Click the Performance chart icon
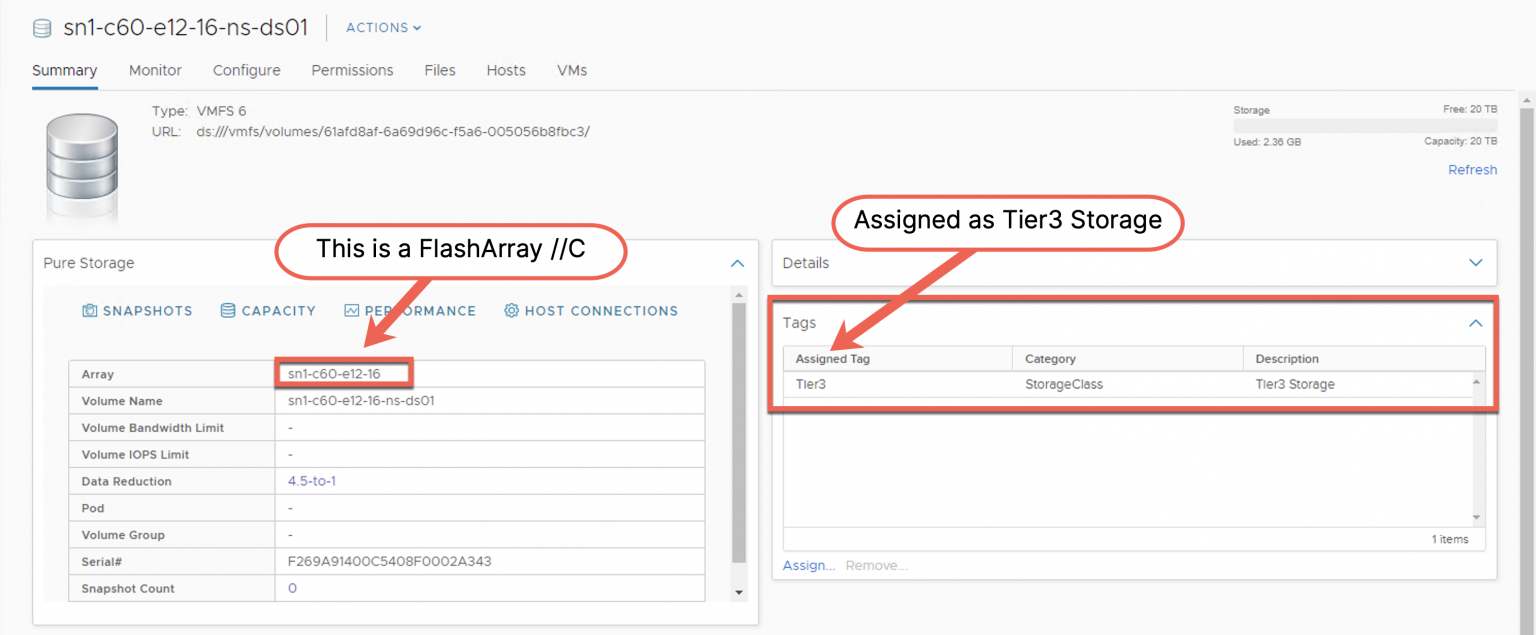Viewport: 1536px width, 635px height. point(351,311)
